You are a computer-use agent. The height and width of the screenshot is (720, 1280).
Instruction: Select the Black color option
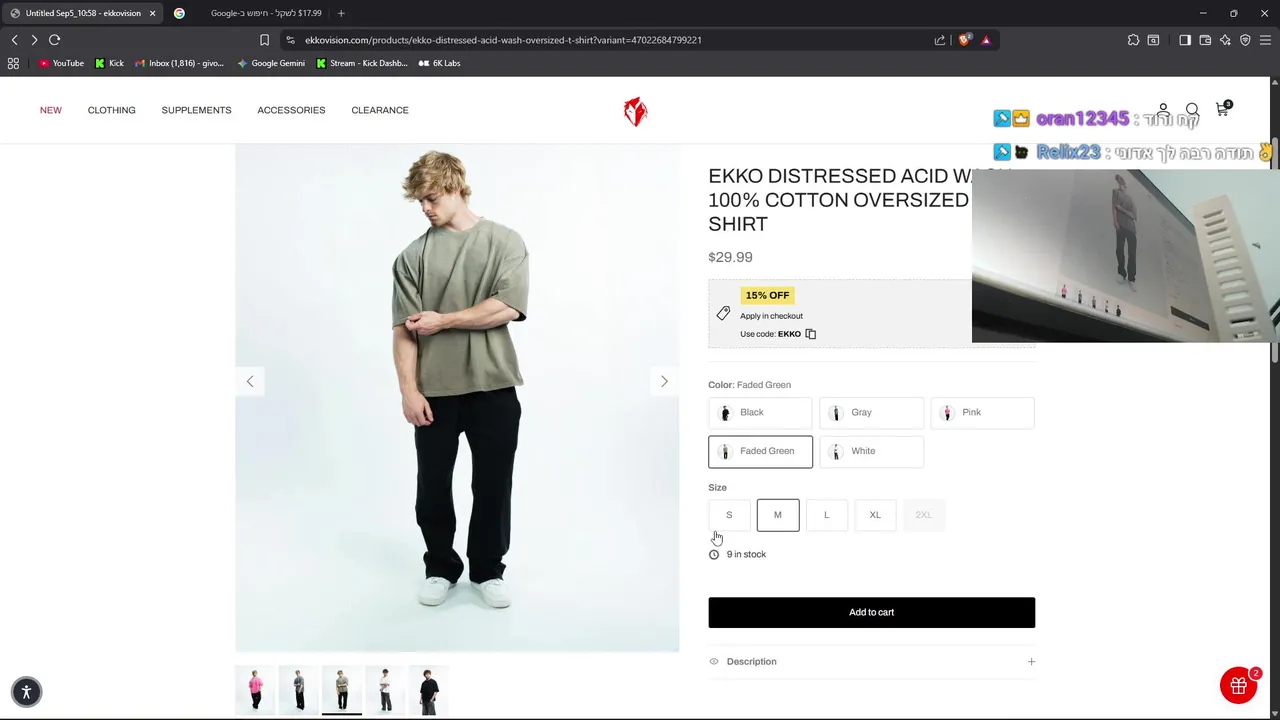[760, 412]
